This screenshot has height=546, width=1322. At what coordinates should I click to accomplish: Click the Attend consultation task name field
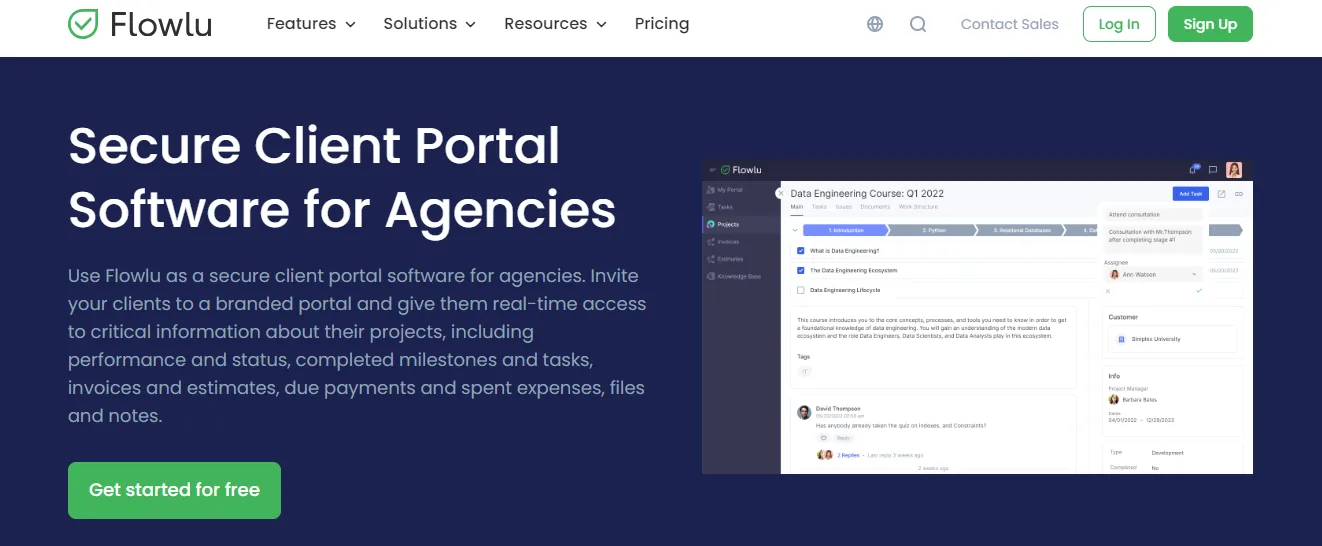coord(1153,214)
